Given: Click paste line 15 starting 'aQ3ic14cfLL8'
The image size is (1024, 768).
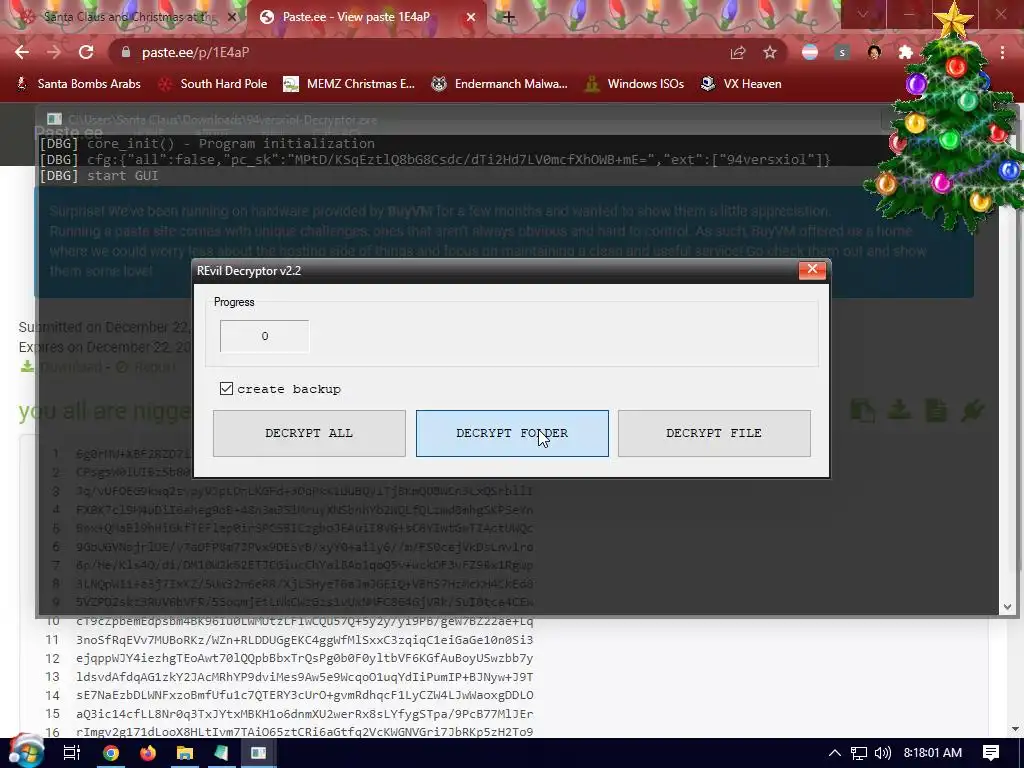Looking at the screenshot, I should click(304, 714).
